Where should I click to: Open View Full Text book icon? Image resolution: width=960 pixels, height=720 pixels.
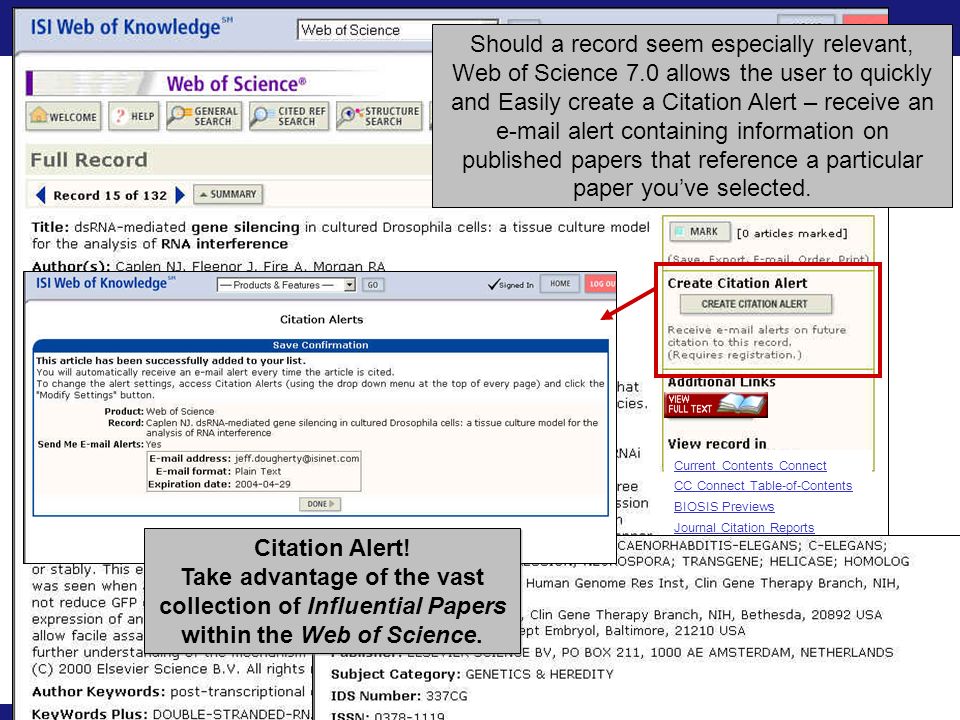[716, 405]
